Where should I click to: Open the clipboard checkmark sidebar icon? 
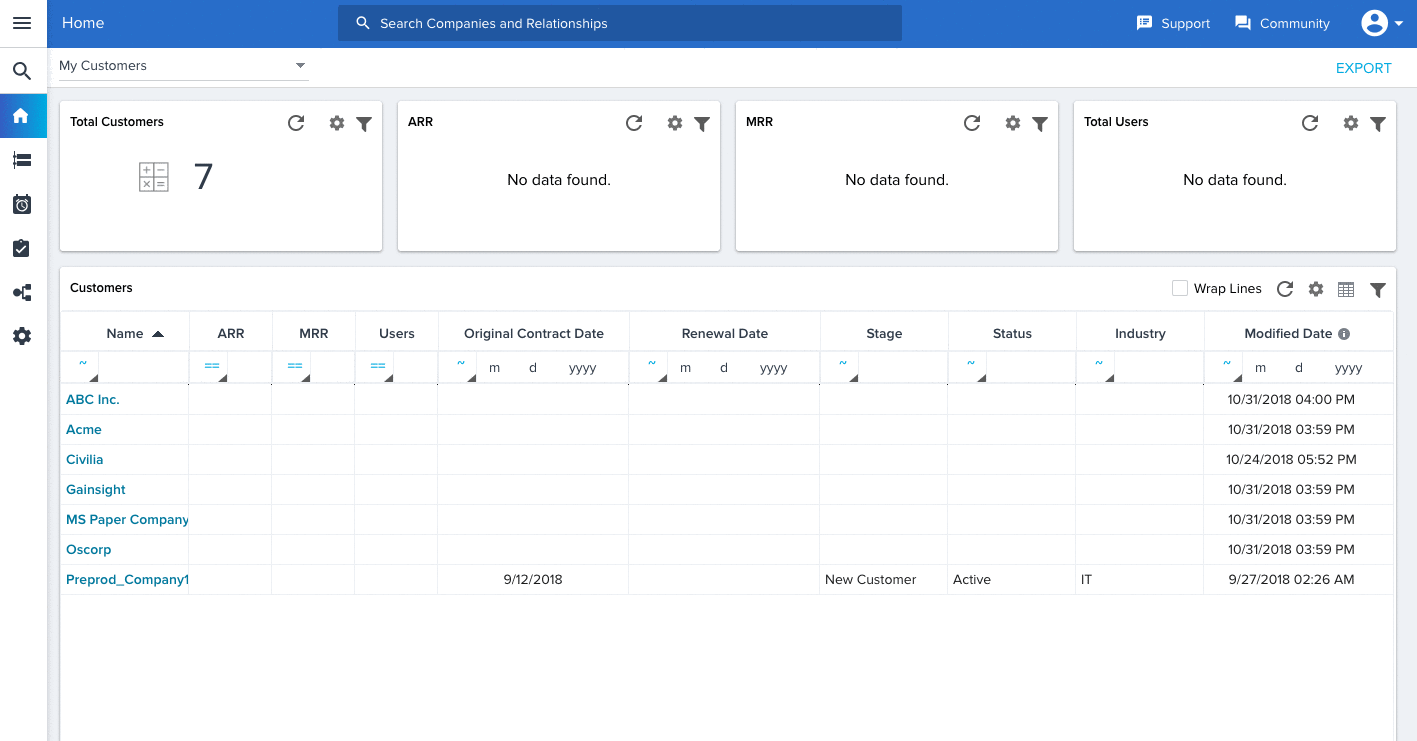(x=22, y=248)
